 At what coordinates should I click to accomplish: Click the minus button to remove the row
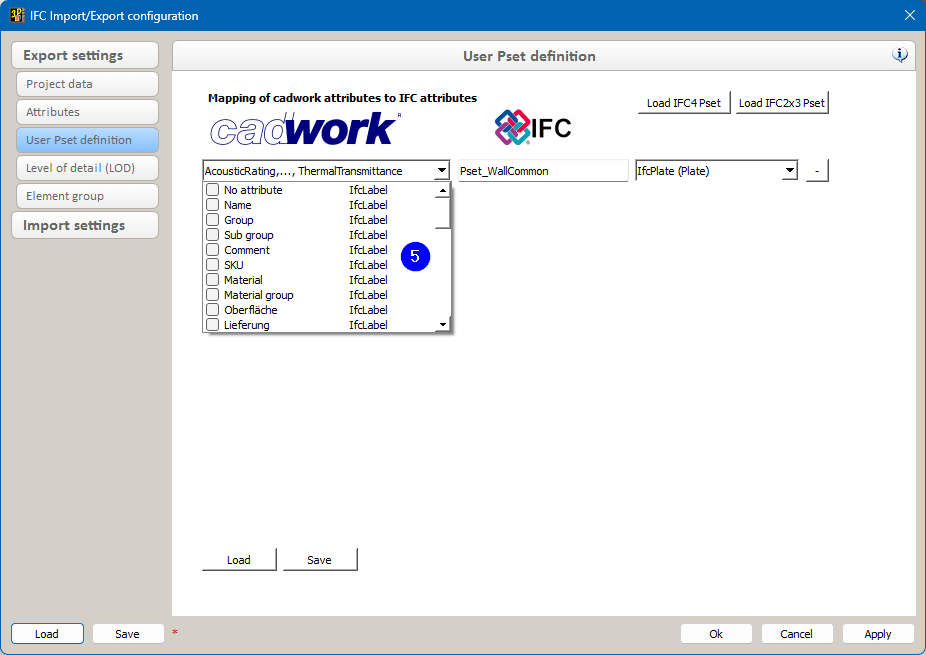(x=817, y=171)
